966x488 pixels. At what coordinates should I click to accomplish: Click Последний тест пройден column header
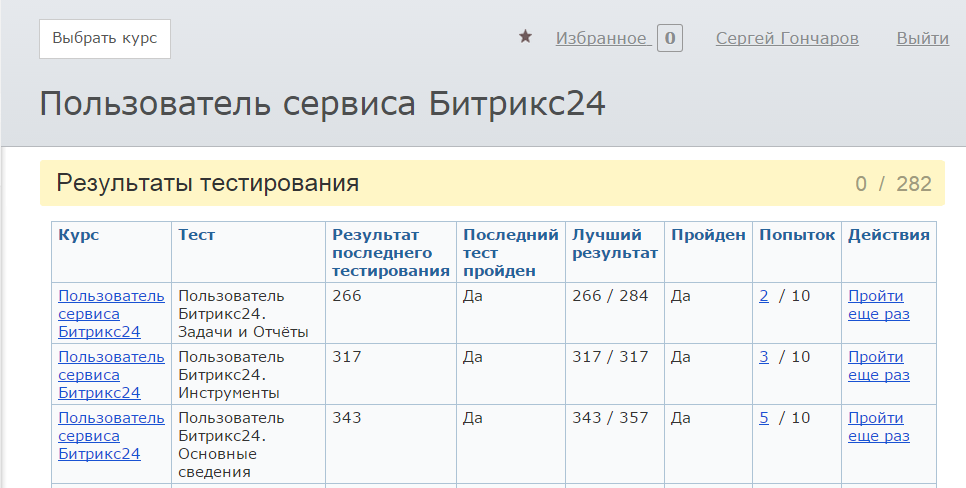[x=511, y=253]
